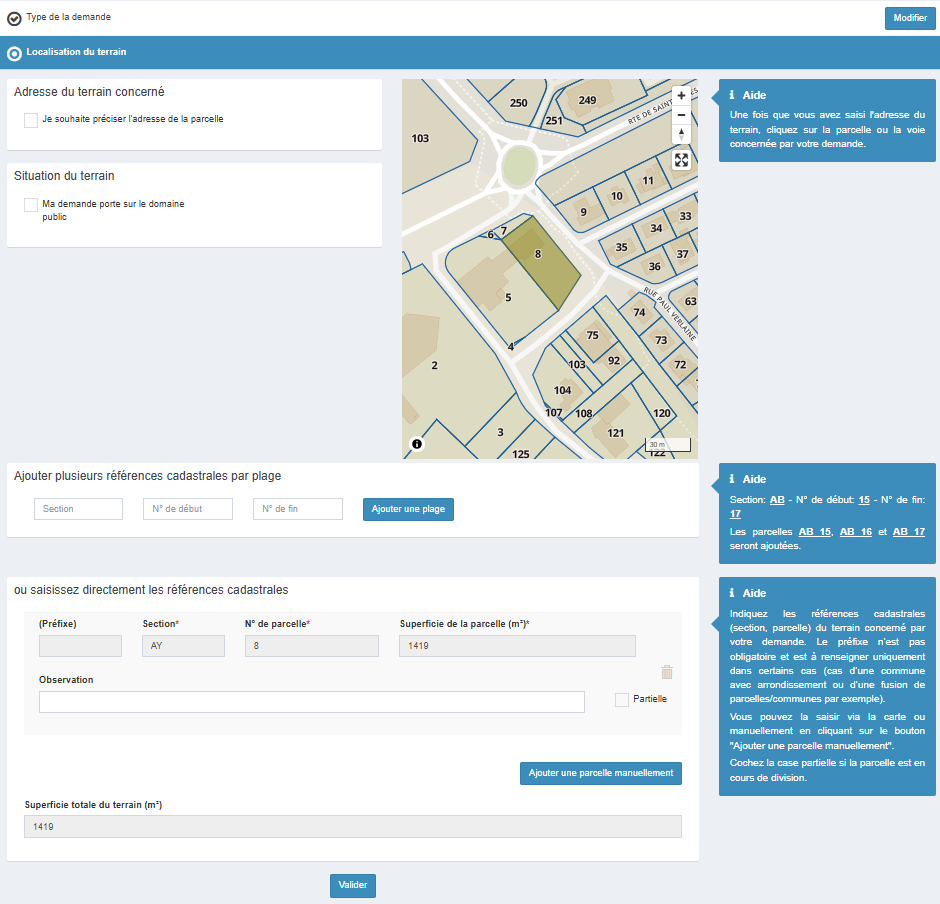The width and height of the screenshot is (940, 904).
Task: Click the Observation text field
Action: [311, 702]
